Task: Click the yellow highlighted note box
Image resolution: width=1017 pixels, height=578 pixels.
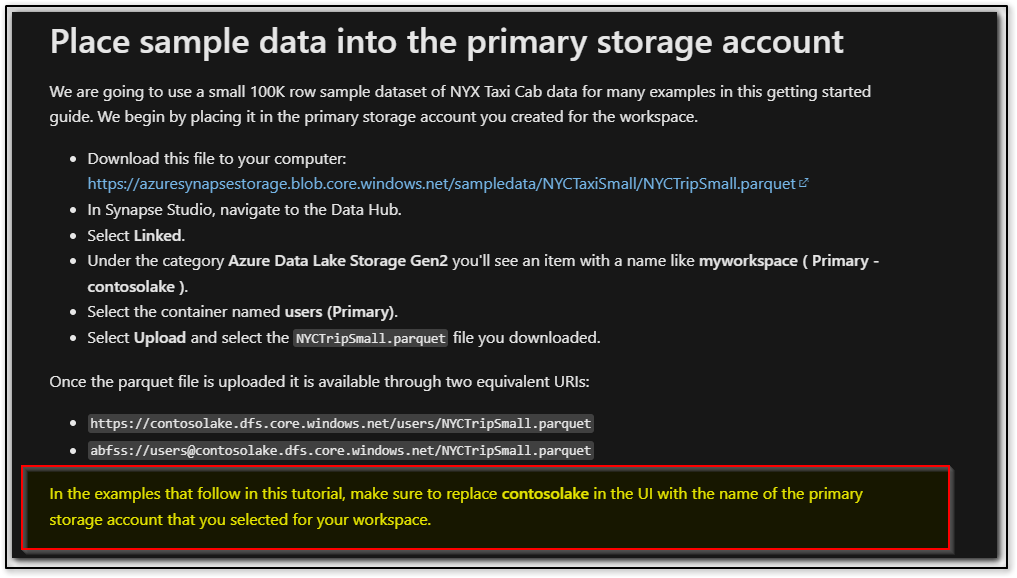Action: click(x=486, y=508)
